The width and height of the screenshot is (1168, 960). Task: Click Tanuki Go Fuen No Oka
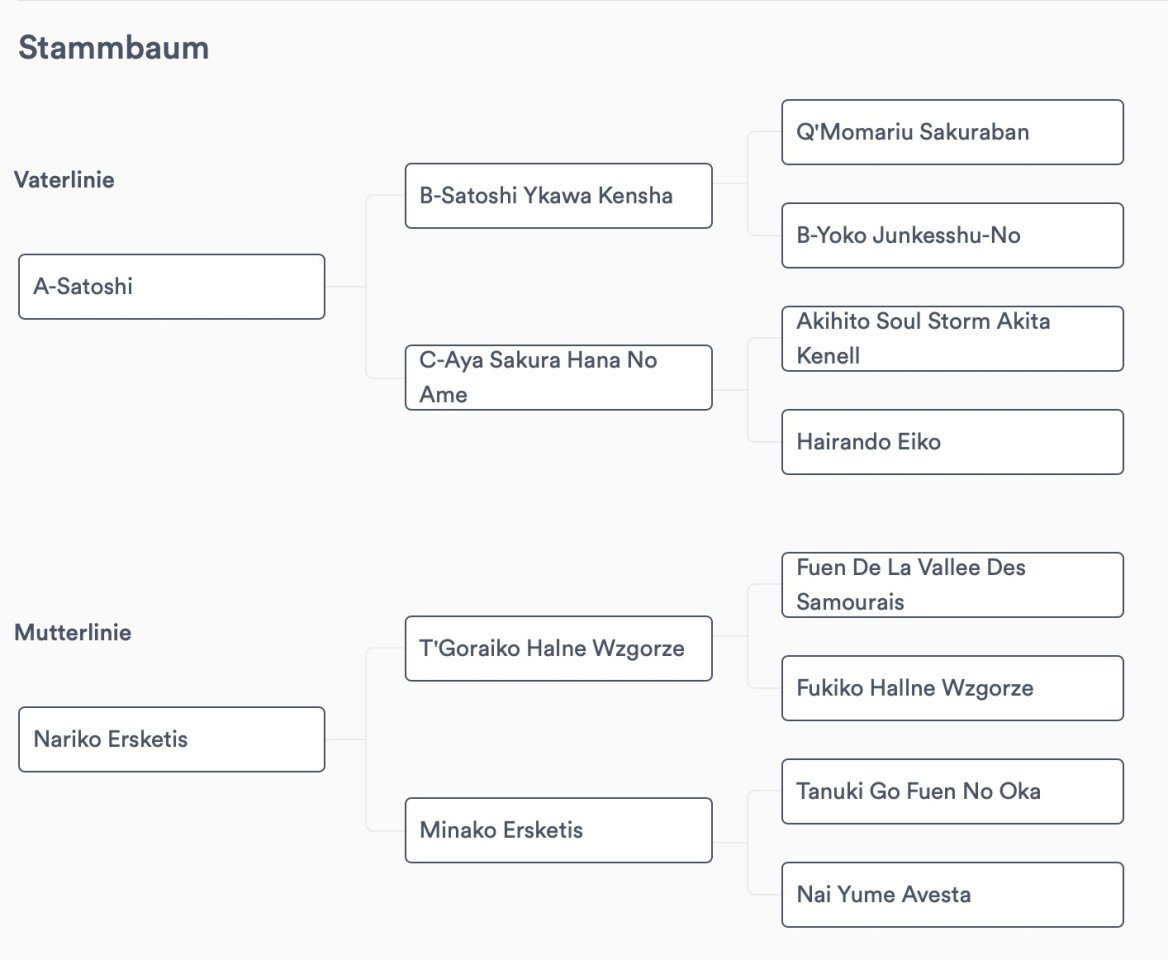pyautogui.click(x=952, y=791)
